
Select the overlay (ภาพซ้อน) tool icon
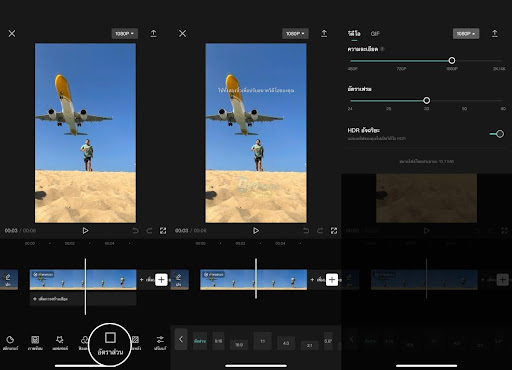[35, 343]
